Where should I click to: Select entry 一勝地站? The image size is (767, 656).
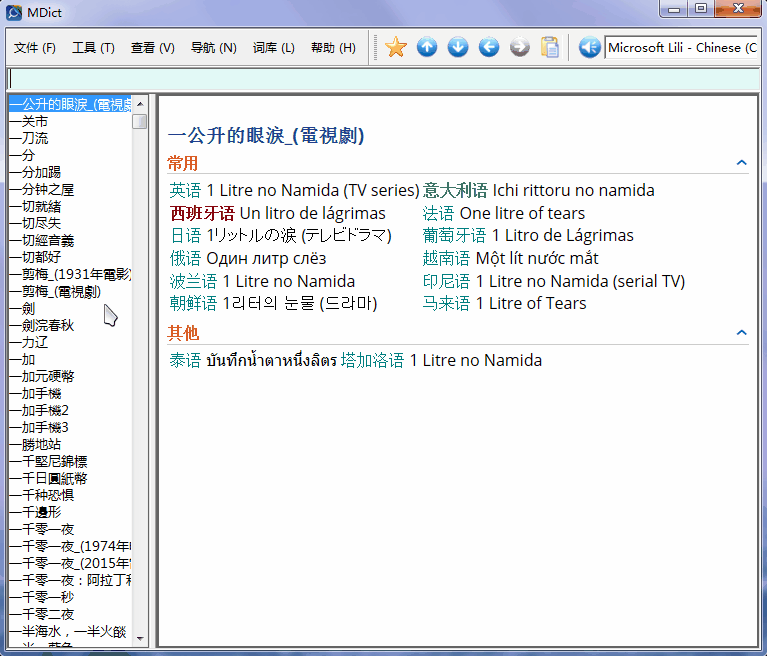coord(35,444)
